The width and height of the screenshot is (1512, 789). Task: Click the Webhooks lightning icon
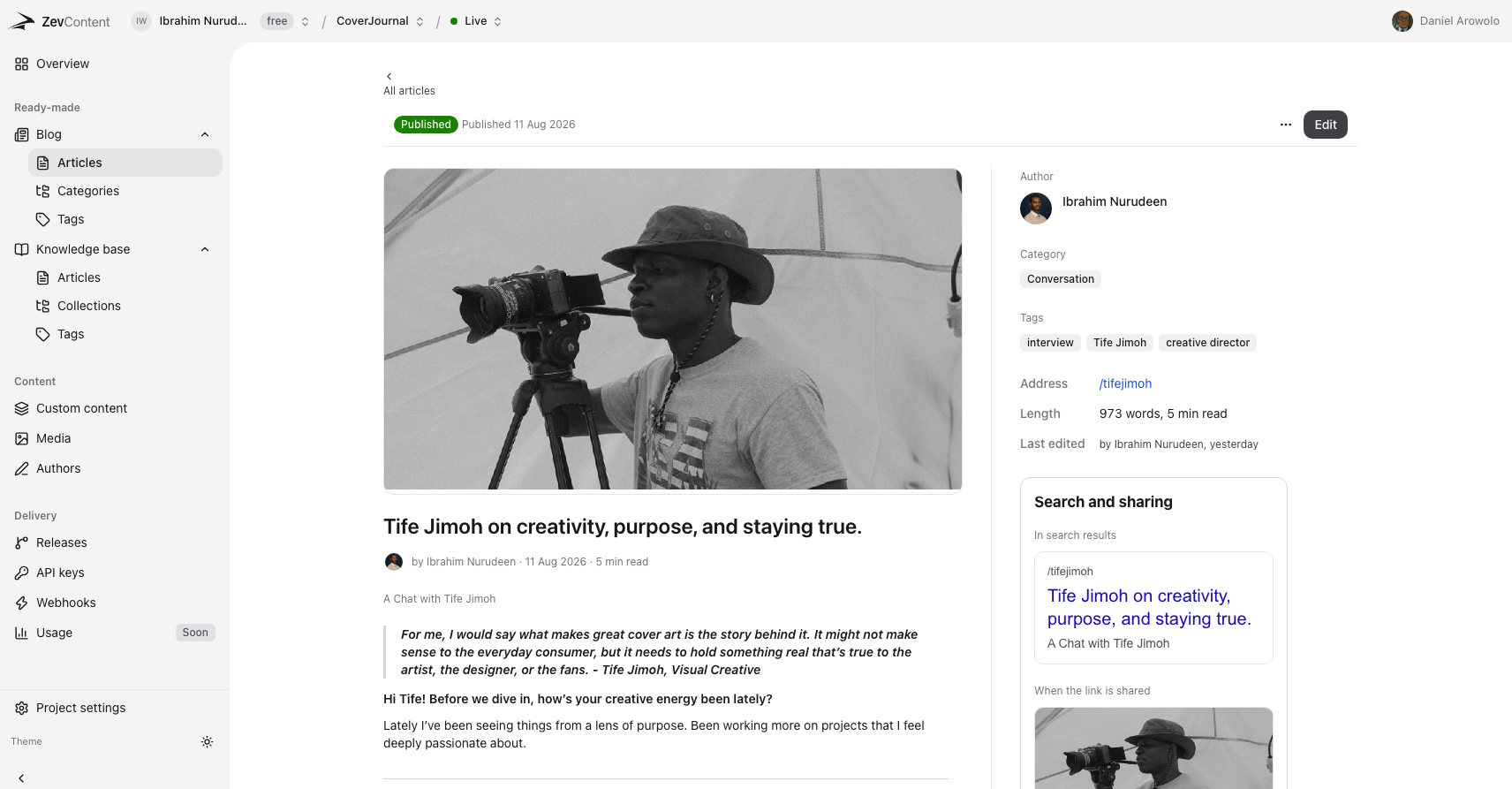pyautogui.click(x=21, y=603)
